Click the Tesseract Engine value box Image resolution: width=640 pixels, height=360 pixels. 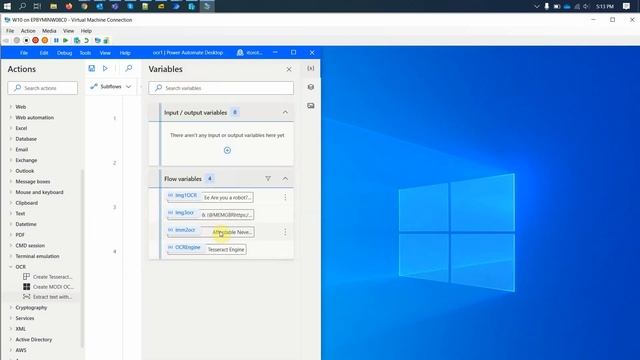click(226, 249)
